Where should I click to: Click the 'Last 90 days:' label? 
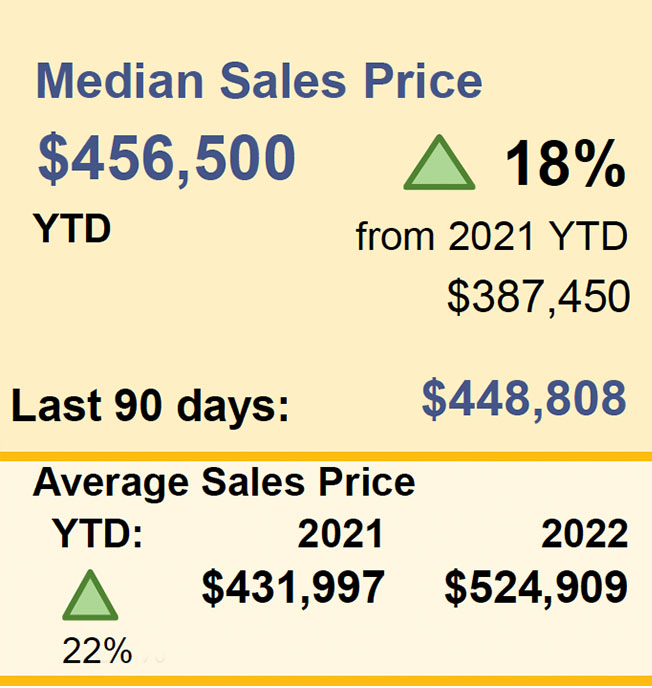tap(150, 405)
